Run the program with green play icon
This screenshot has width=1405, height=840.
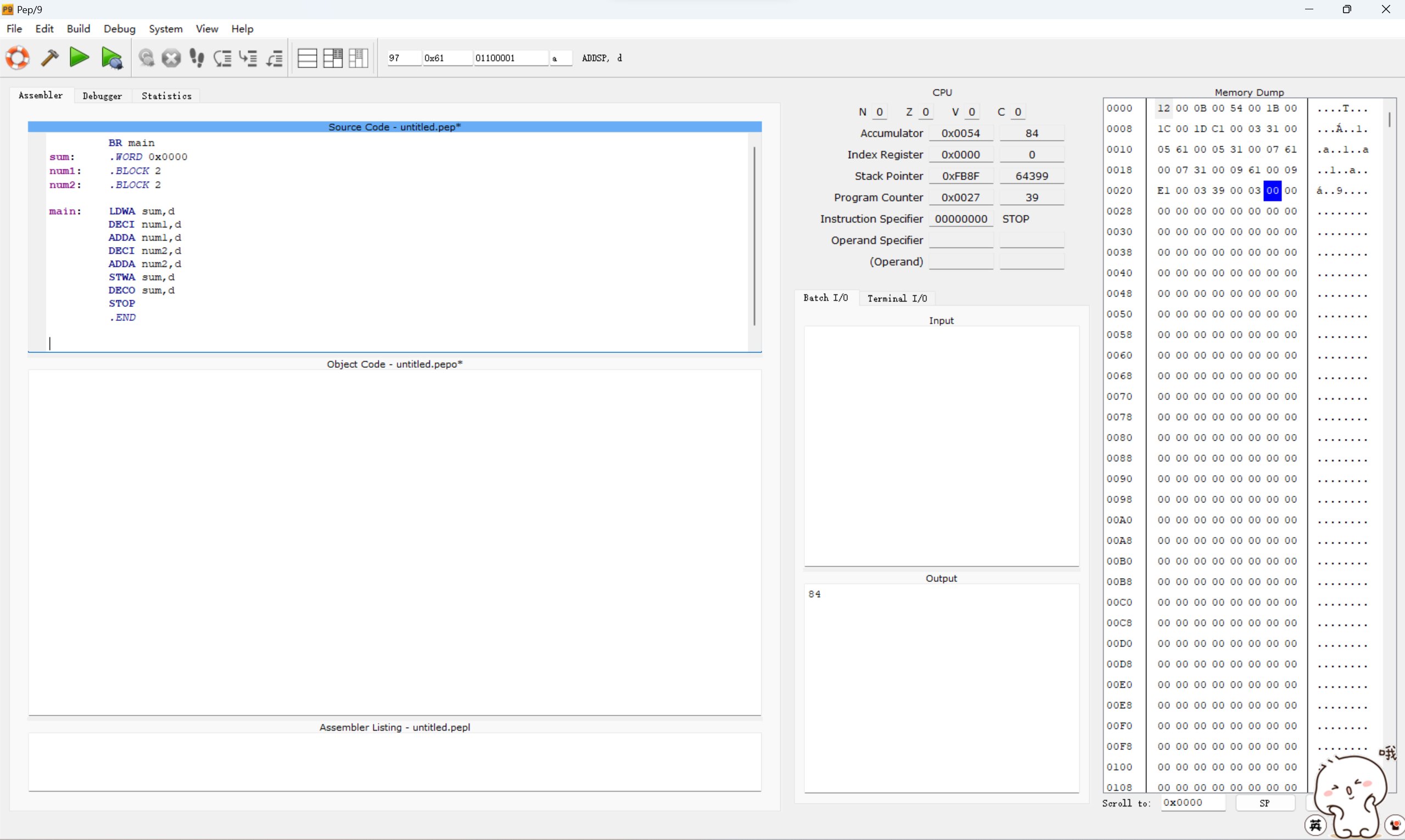(79, 58)
